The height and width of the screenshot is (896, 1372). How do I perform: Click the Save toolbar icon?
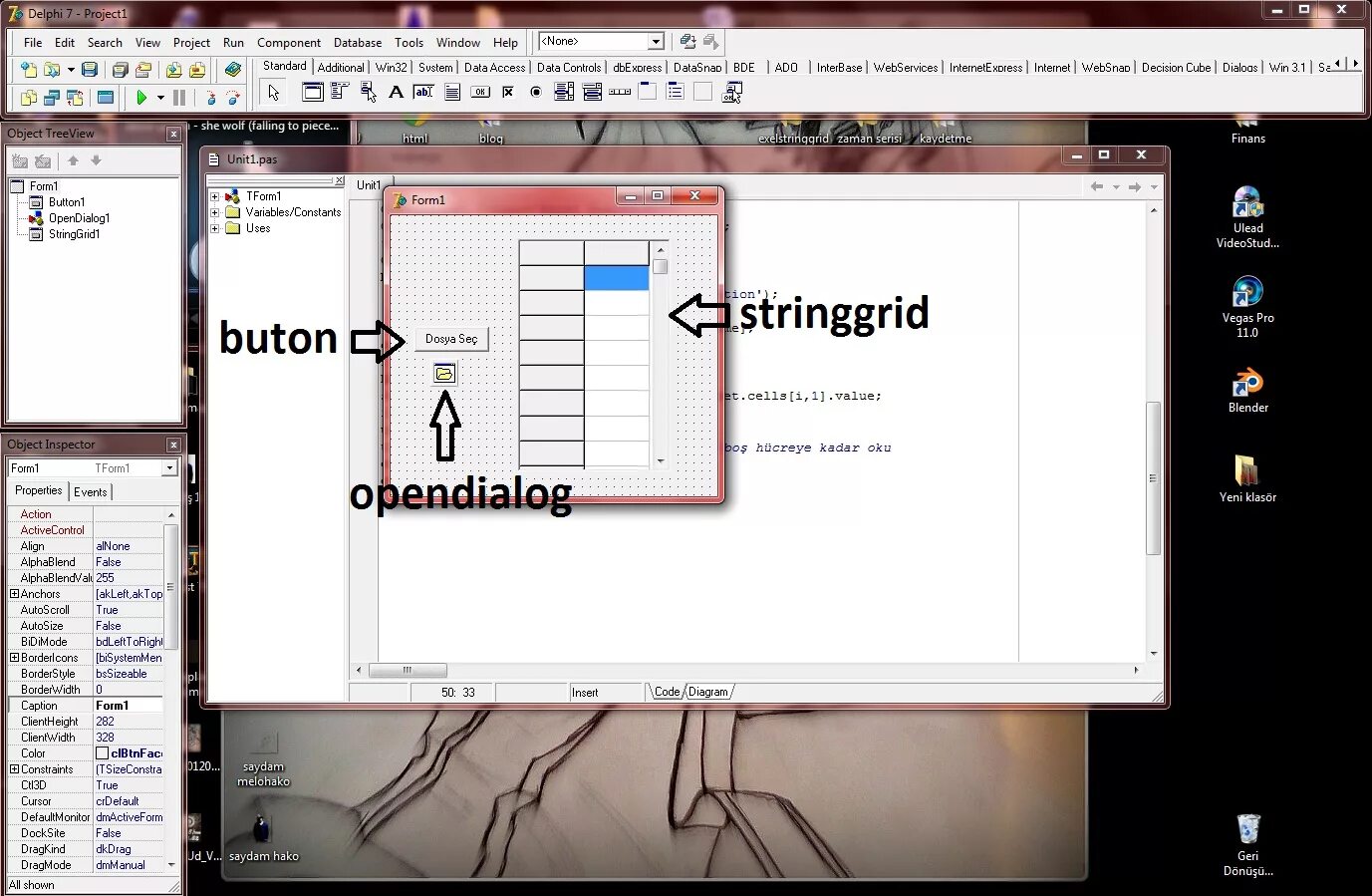point(90,70)
